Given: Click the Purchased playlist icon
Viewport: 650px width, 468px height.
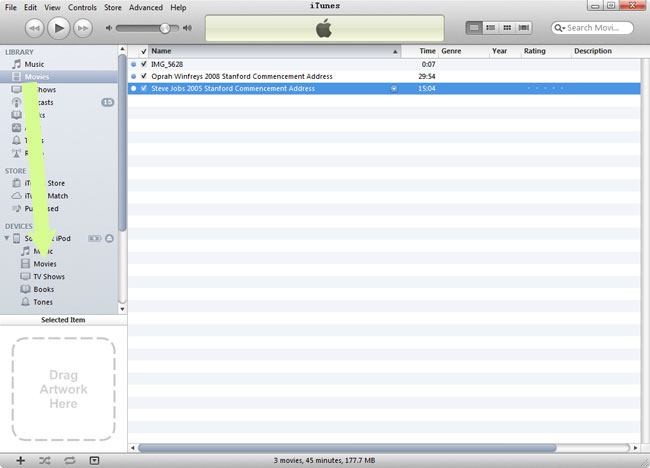Looking at the screenshot, I should 17,209.
